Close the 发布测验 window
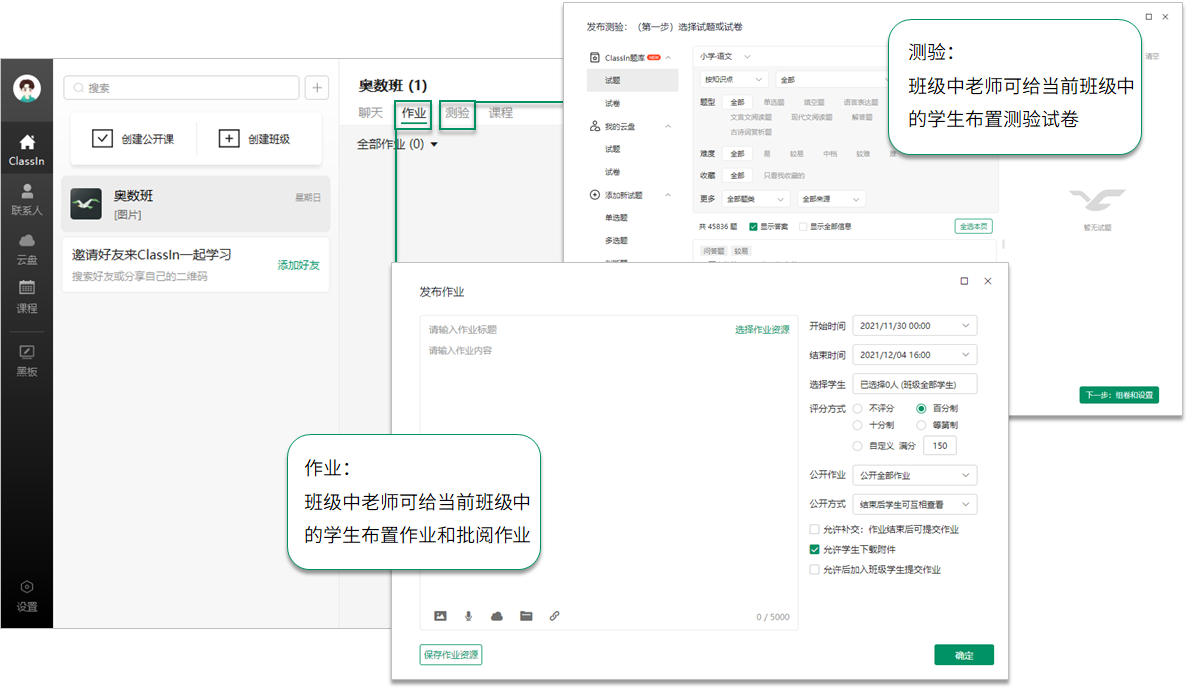This screenshot has height=690, width=1189. click(x=1165, y=17)
